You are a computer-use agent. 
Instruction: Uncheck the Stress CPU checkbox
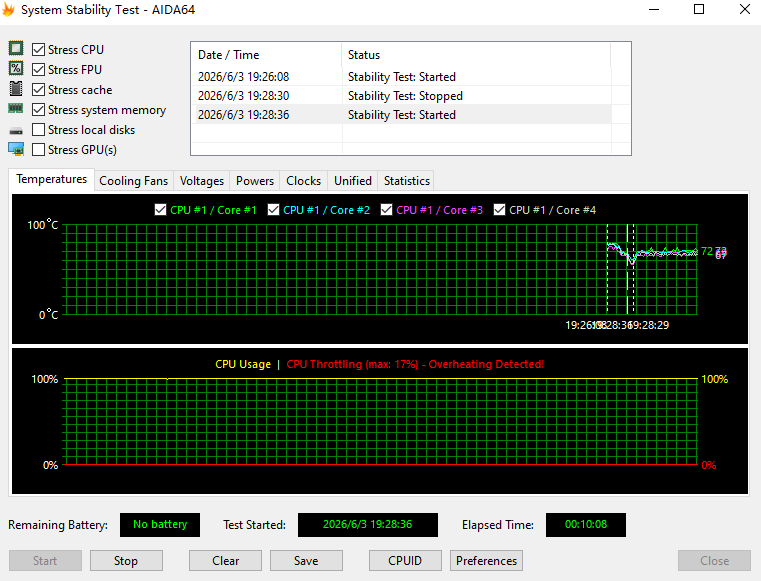click(38, 50)
